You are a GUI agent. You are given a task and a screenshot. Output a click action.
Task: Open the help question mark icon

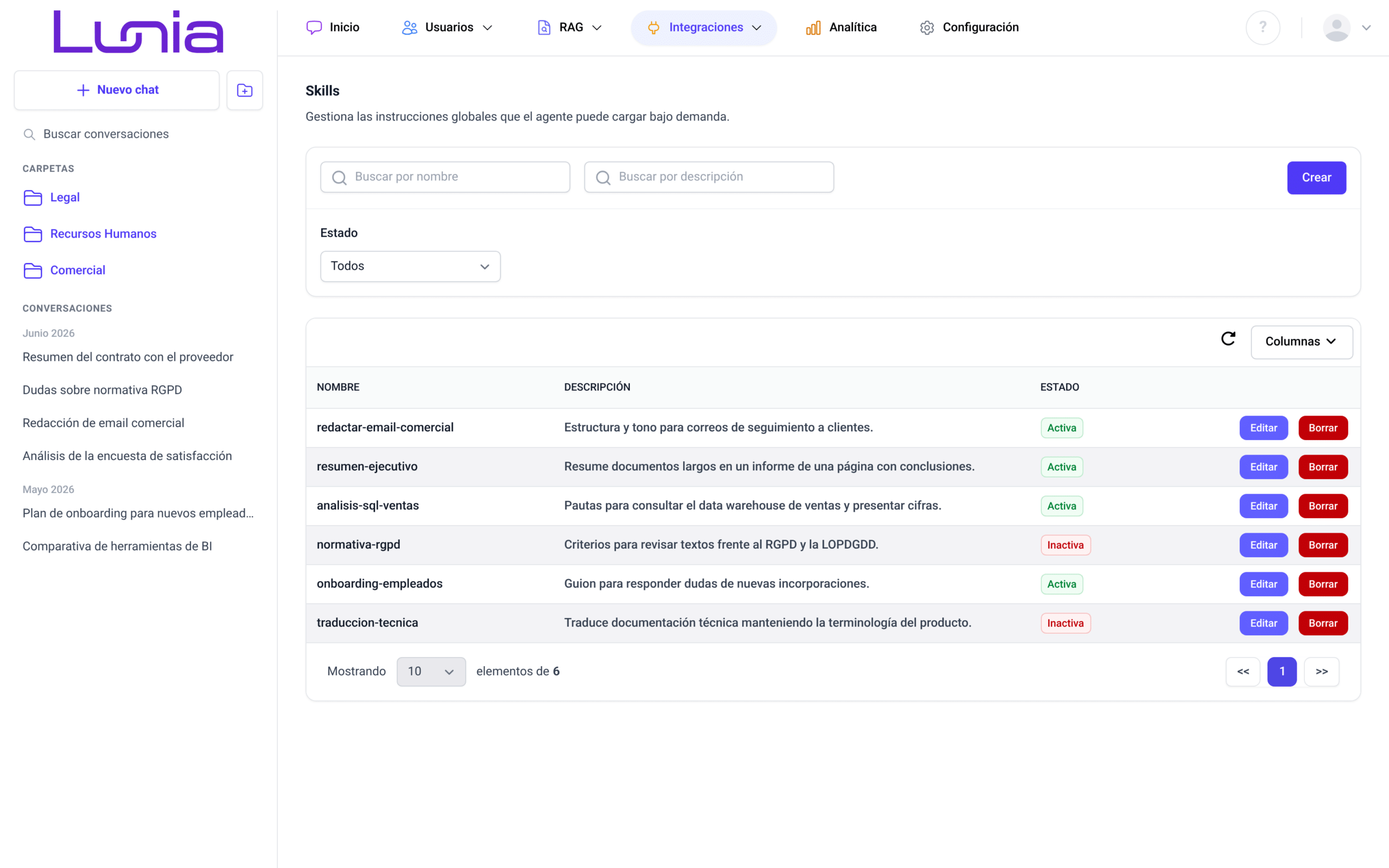(x=1263, y=28)
